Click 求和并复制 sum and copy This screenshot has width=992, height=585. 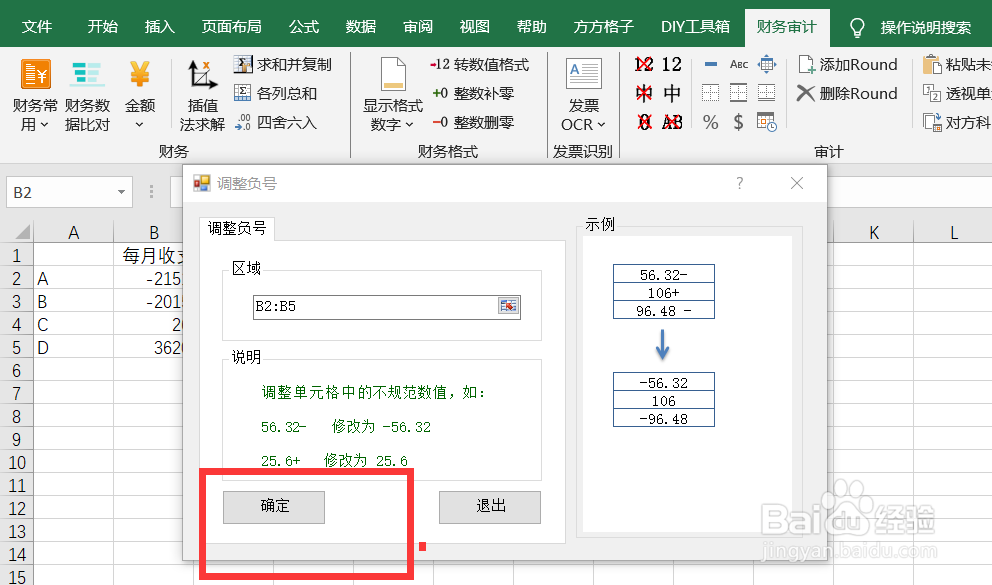[282, 65]
